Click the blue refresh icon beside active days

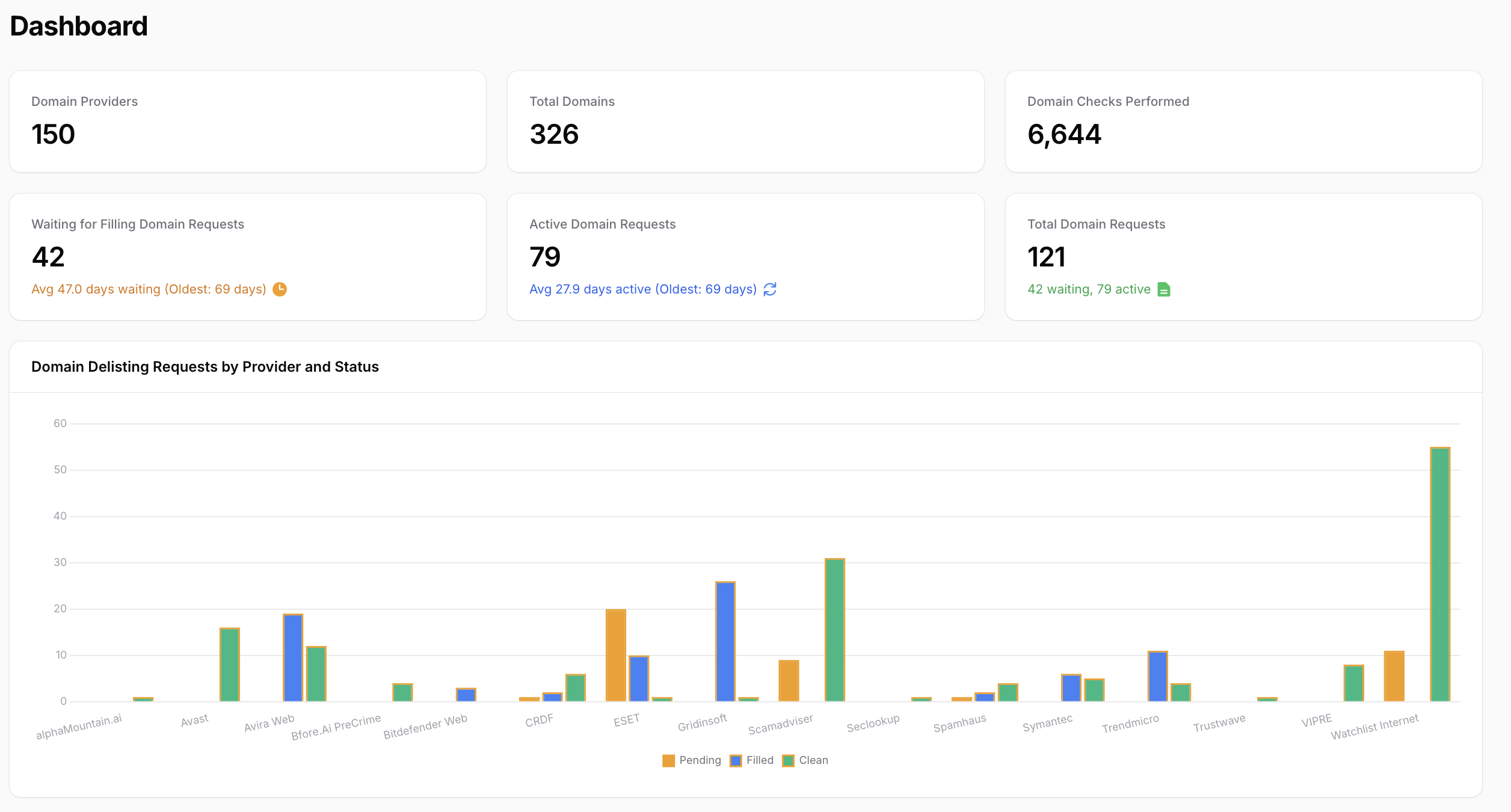pos(770,289)
